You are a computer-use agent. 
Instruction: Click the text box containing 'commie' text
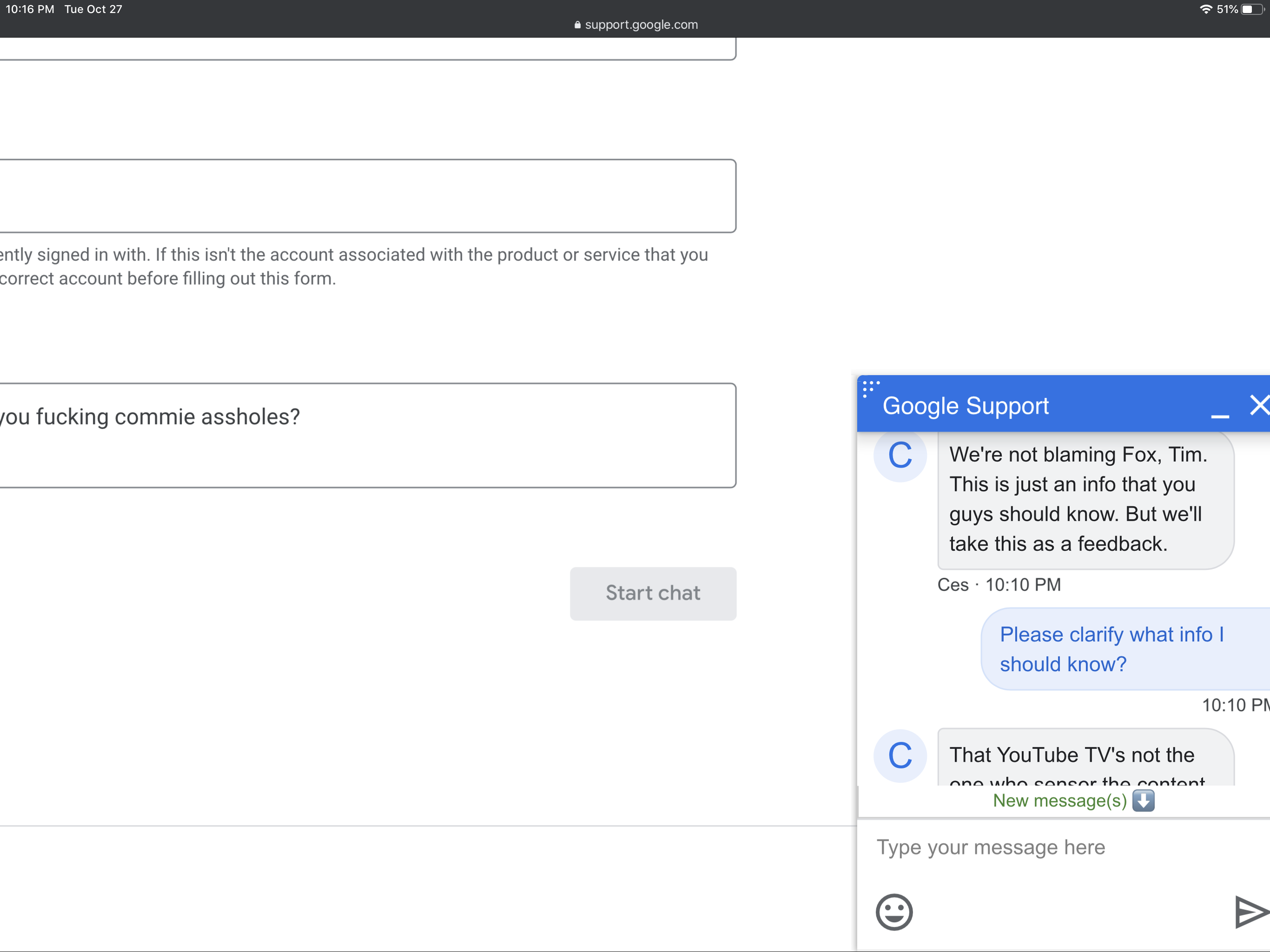point(367,435)
